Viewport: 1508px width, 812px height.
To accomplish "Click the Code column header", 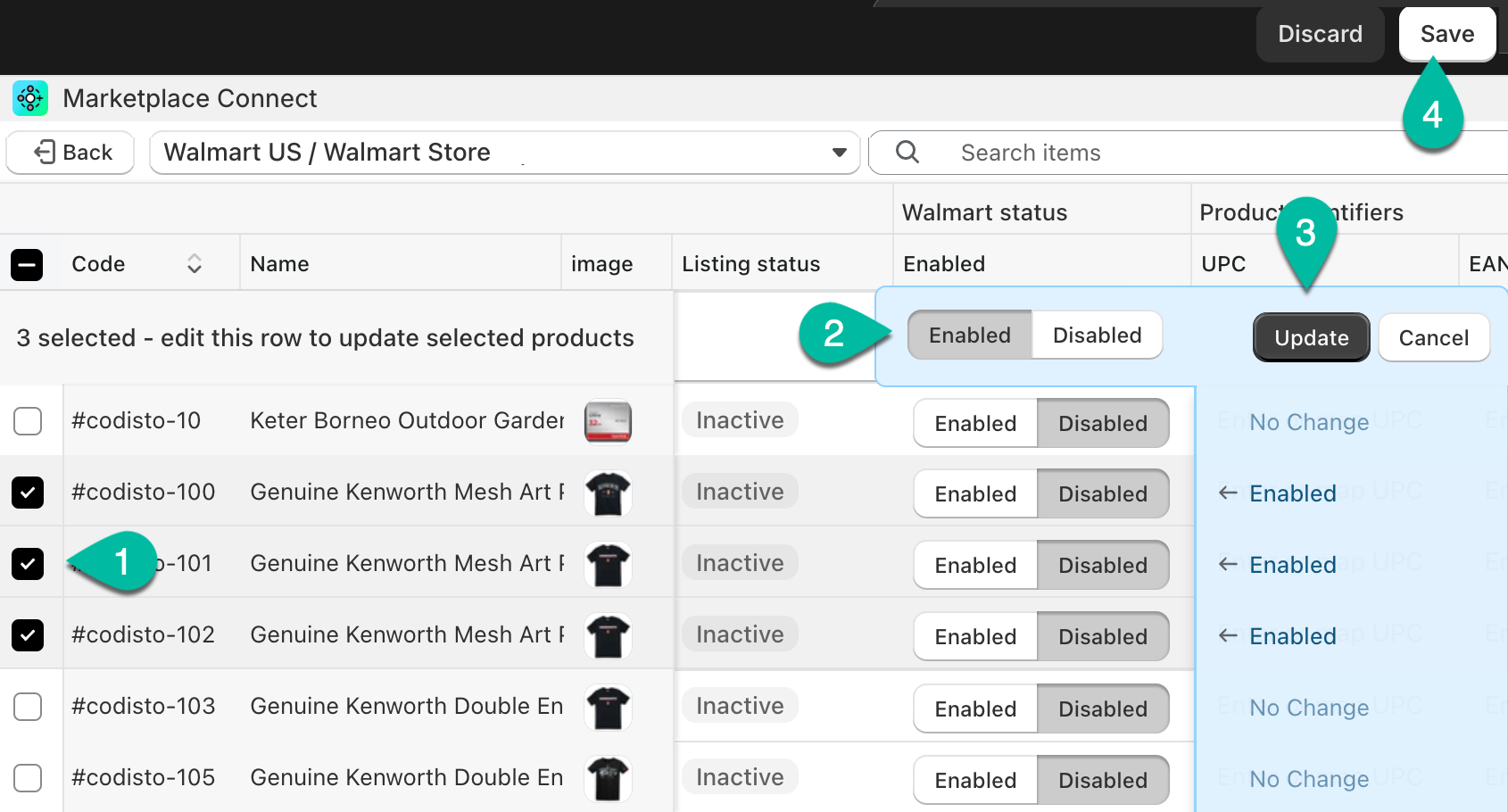I will point(98,264).
